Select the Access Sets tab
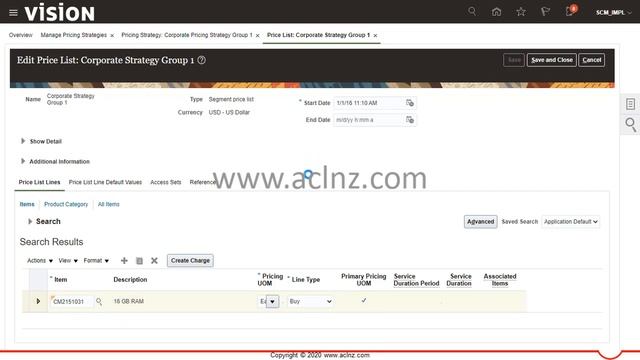Image resolution: width=640 pixels, height=360 pixels. 166,182
